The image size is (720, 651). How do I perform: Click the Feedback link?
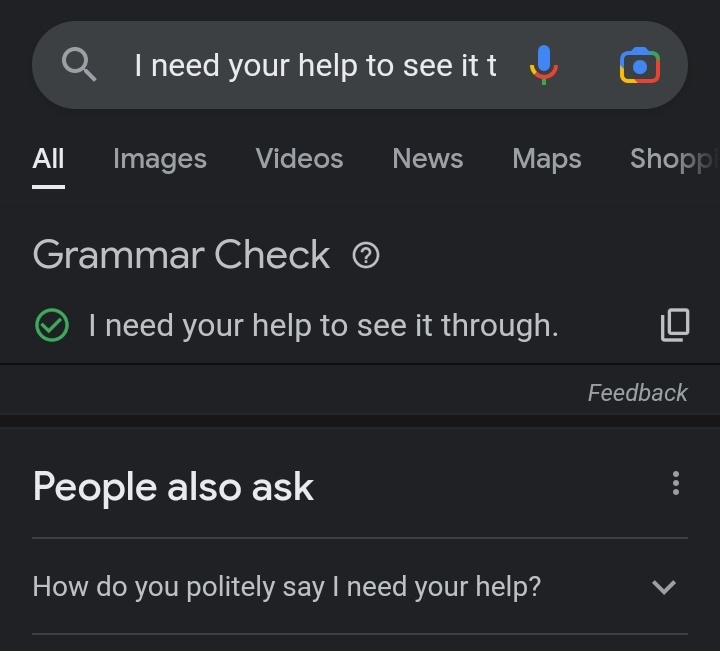pyautogui.click(x=637, y=393)
